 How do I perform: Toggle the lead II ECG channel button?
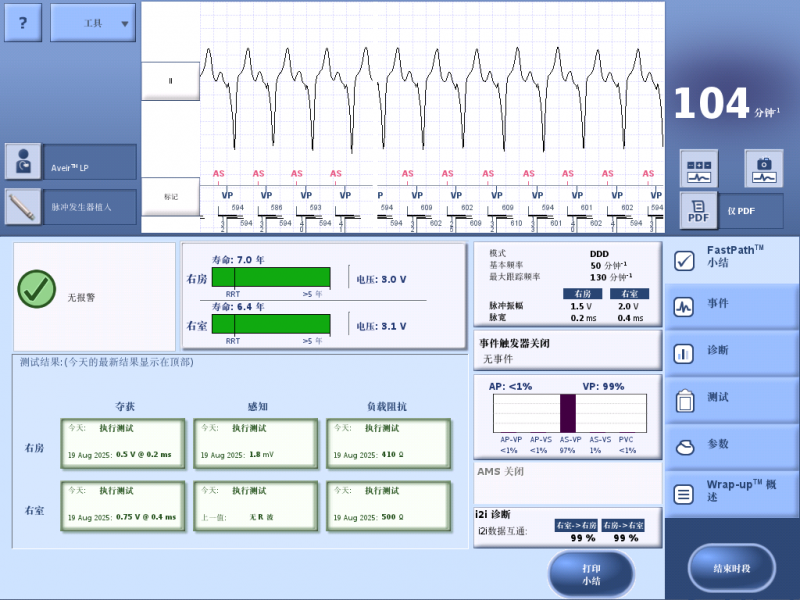click(x=170, y=81)
